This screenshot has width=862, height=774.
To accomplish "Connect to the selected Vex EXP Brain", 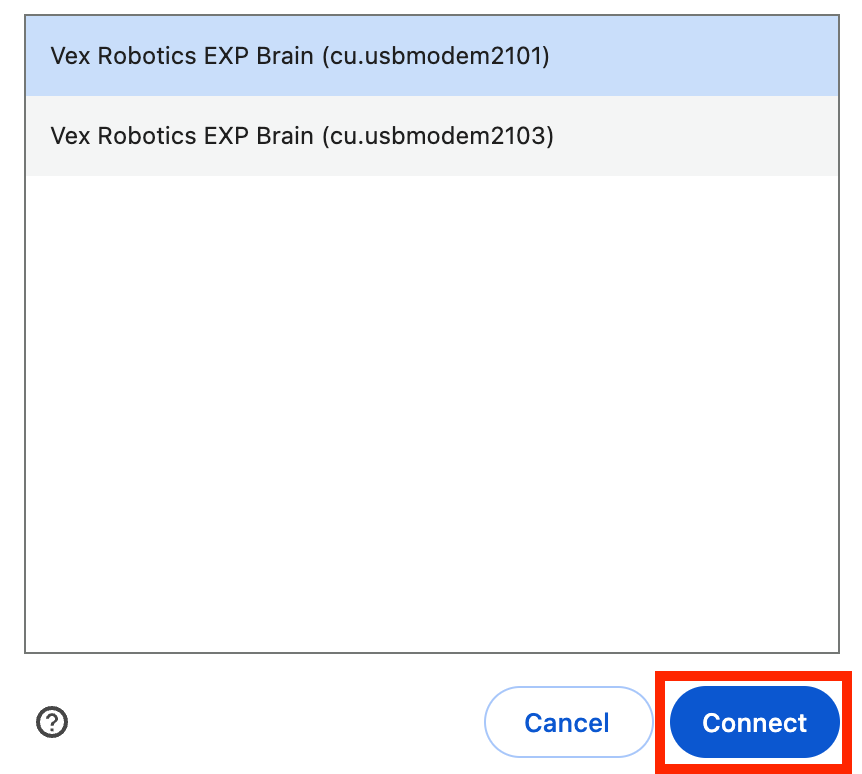I will pos(754,722).
